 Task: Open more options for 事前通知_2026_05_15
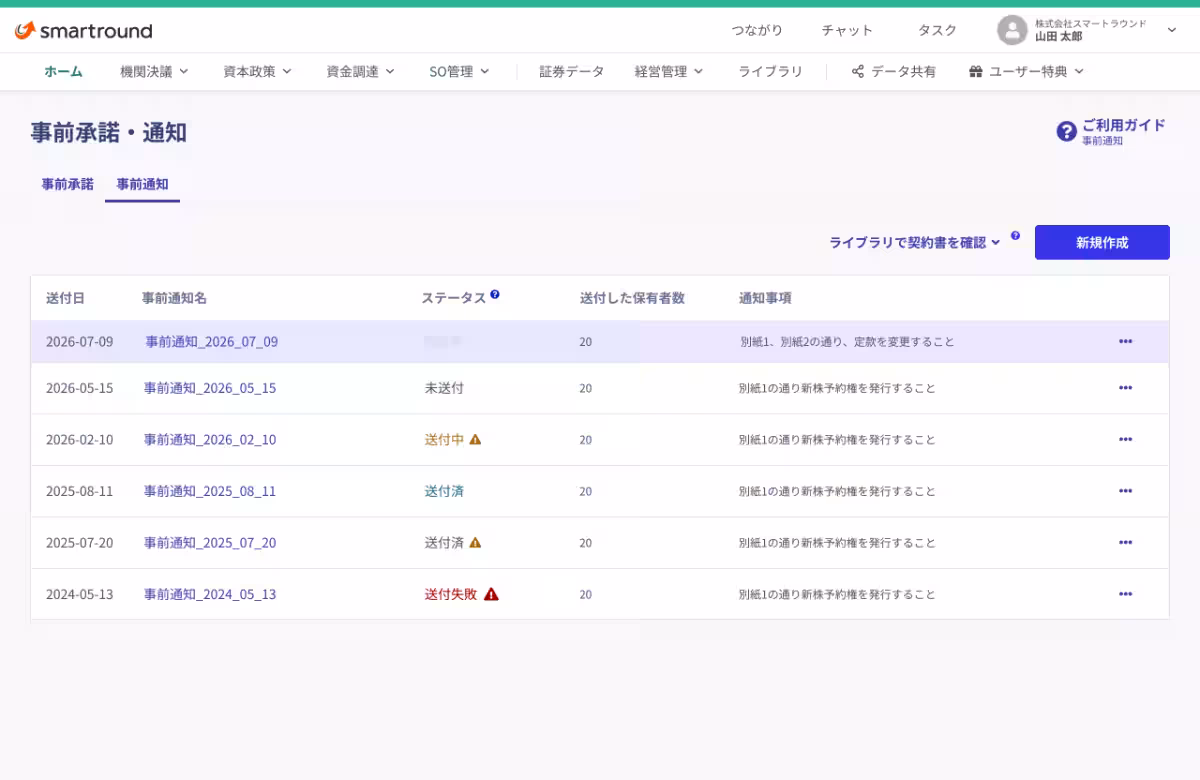click(x=1126, y=388)
